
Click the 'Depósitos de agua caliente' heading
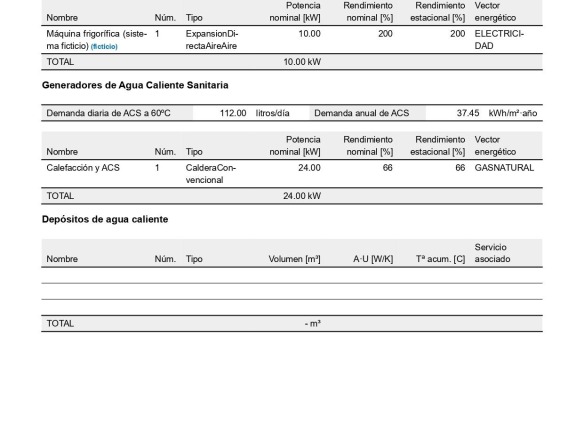click(x=105, y=219)
